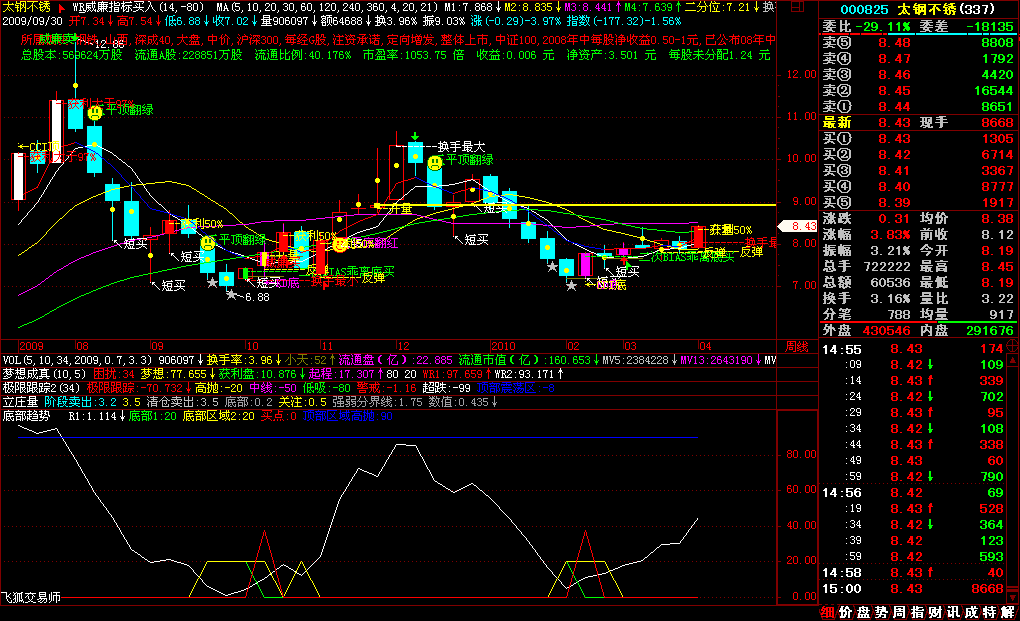Switch to the 财 tab
Screen dimensions: 1020x621
(935, 612)
